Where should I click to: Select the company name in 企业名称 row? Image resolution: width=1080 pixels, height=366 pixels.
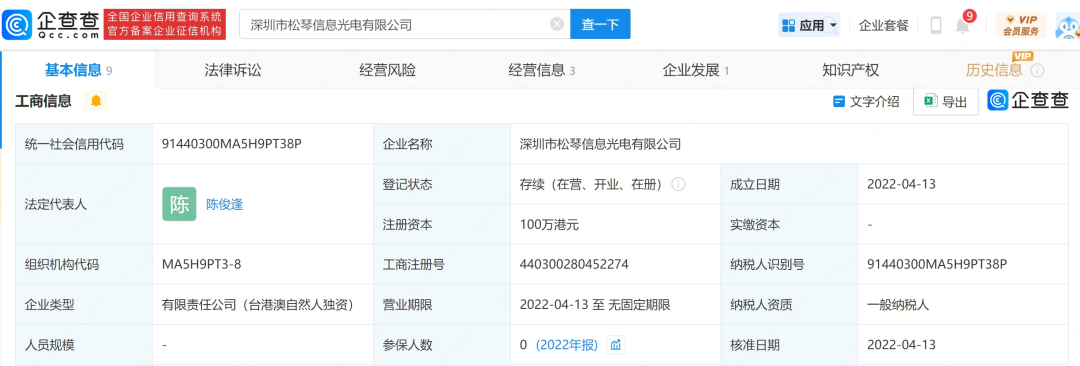[x=600, y=144]
